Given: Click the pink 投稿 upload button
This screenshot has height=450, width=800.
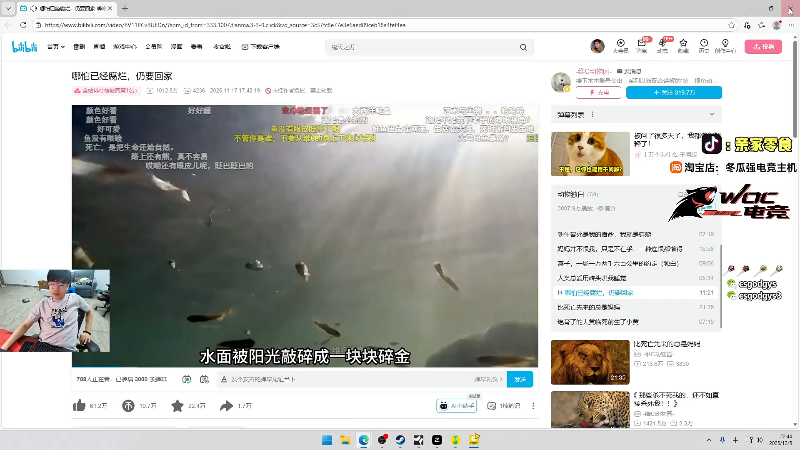Looking at the screenshot, I should [763, 46].
